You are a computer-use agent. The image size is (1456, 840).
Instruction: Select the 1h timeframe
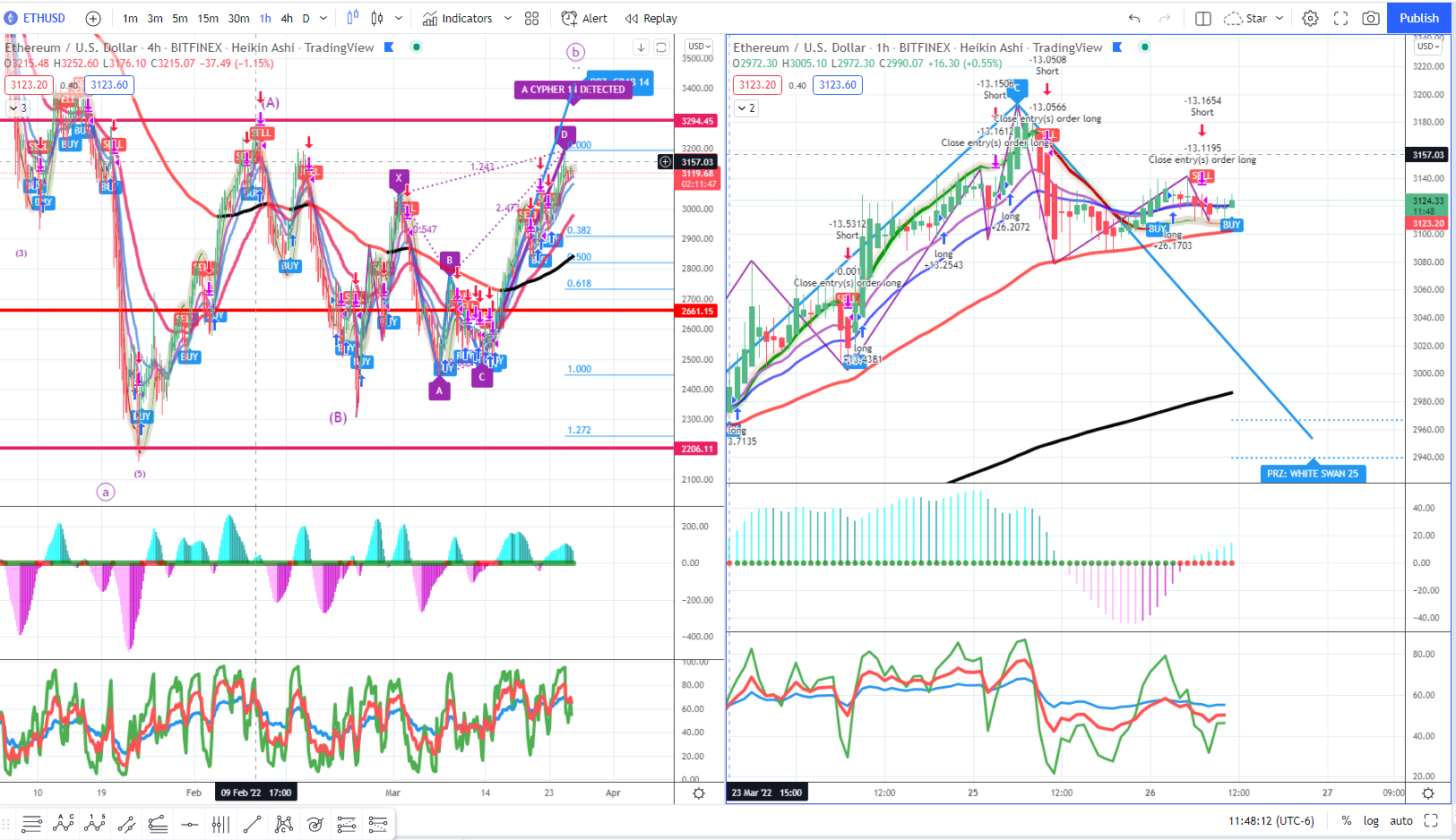click(x=265, y=18)
